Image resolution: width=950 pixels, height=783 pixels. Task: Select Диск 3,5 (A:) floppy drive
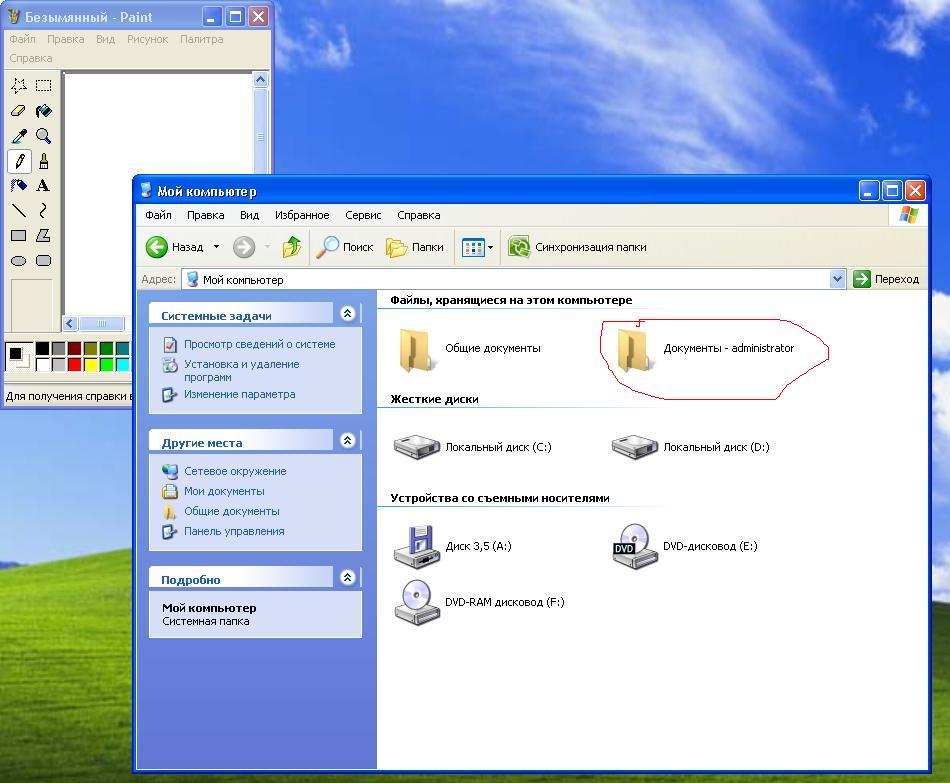click(453, 546)
